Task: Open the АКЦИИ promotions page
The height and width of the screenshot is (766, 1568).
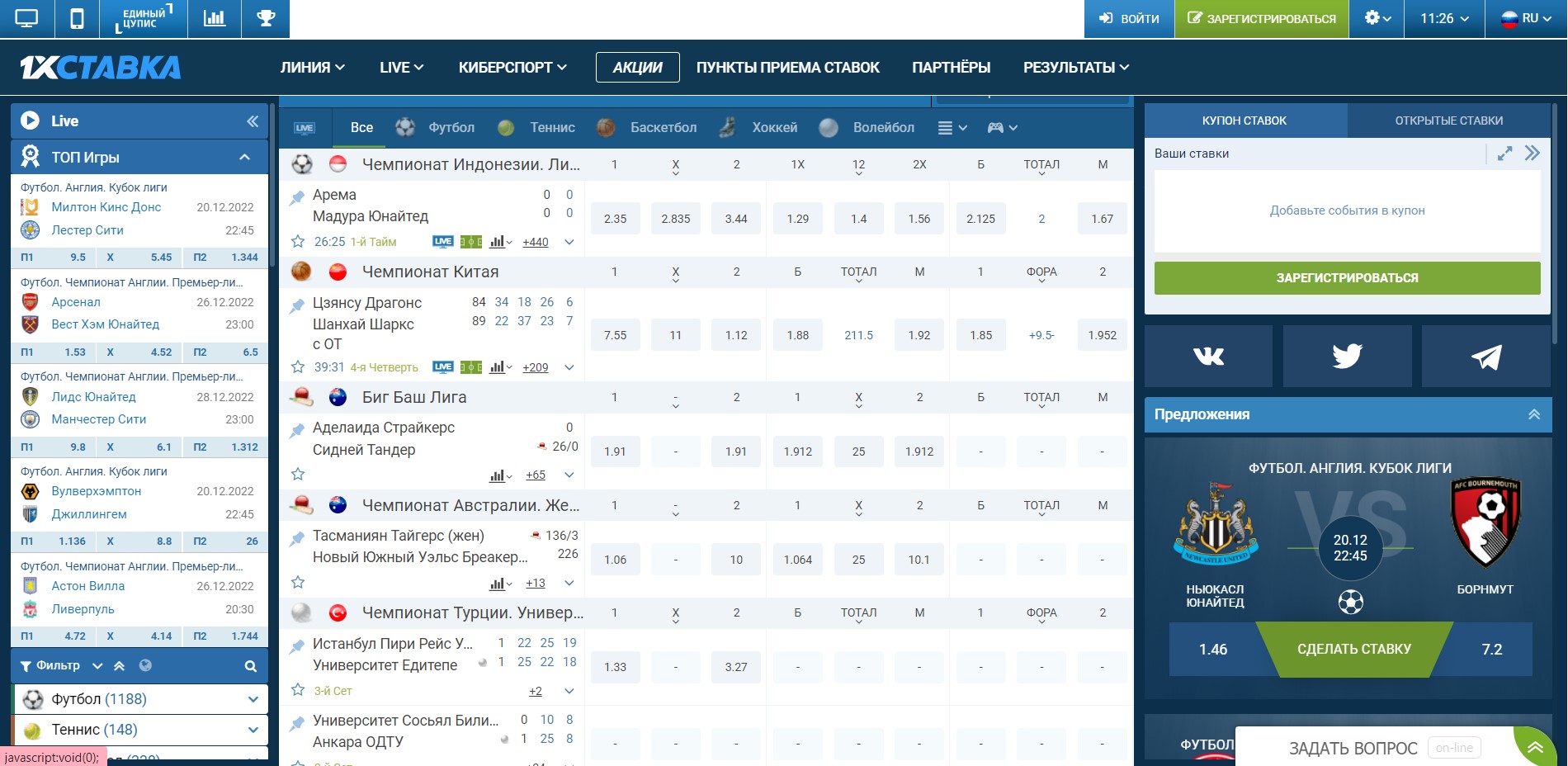Action: 638,68
